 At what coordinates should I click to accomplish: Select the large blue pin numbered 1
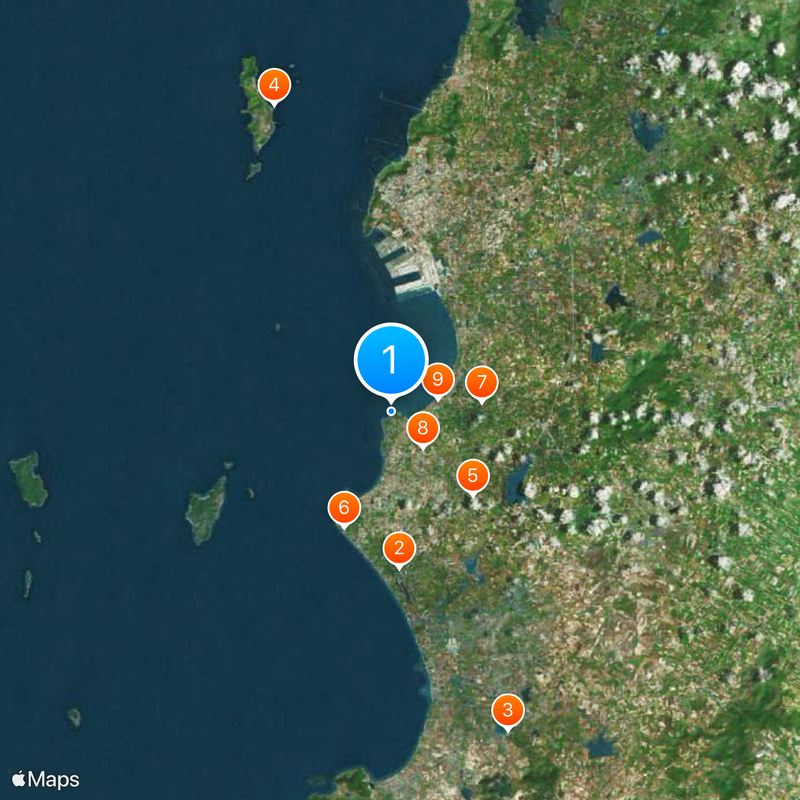[391, 360]
